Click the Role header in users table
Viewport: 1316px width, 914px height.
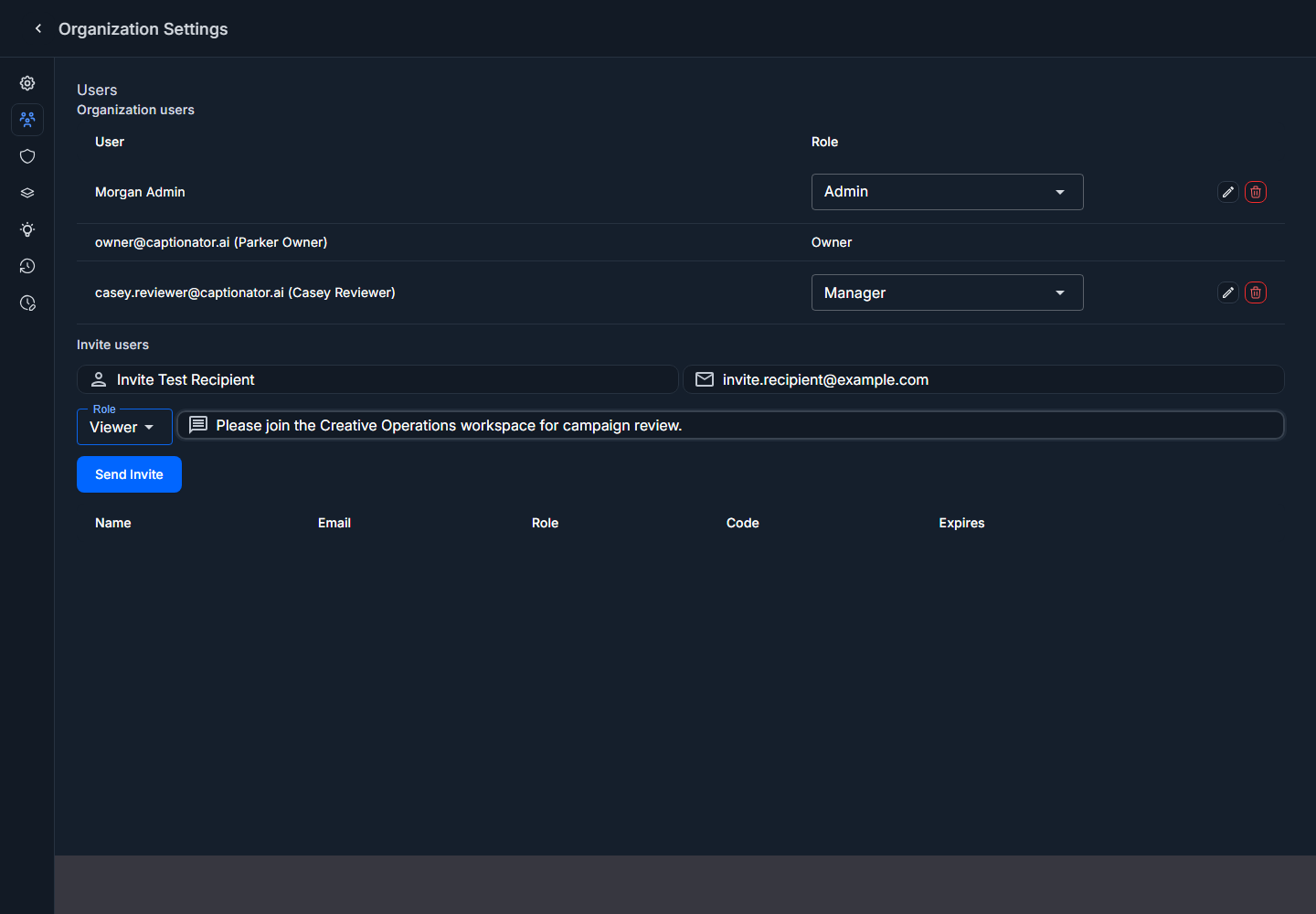click(824, 142)
